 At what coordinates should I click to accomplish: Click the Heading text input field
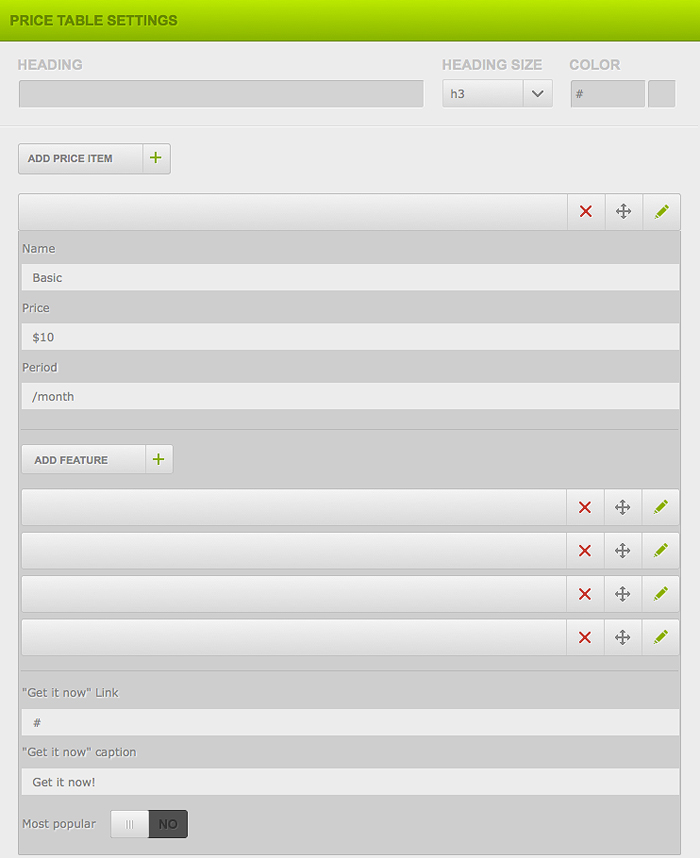(221, 94)
